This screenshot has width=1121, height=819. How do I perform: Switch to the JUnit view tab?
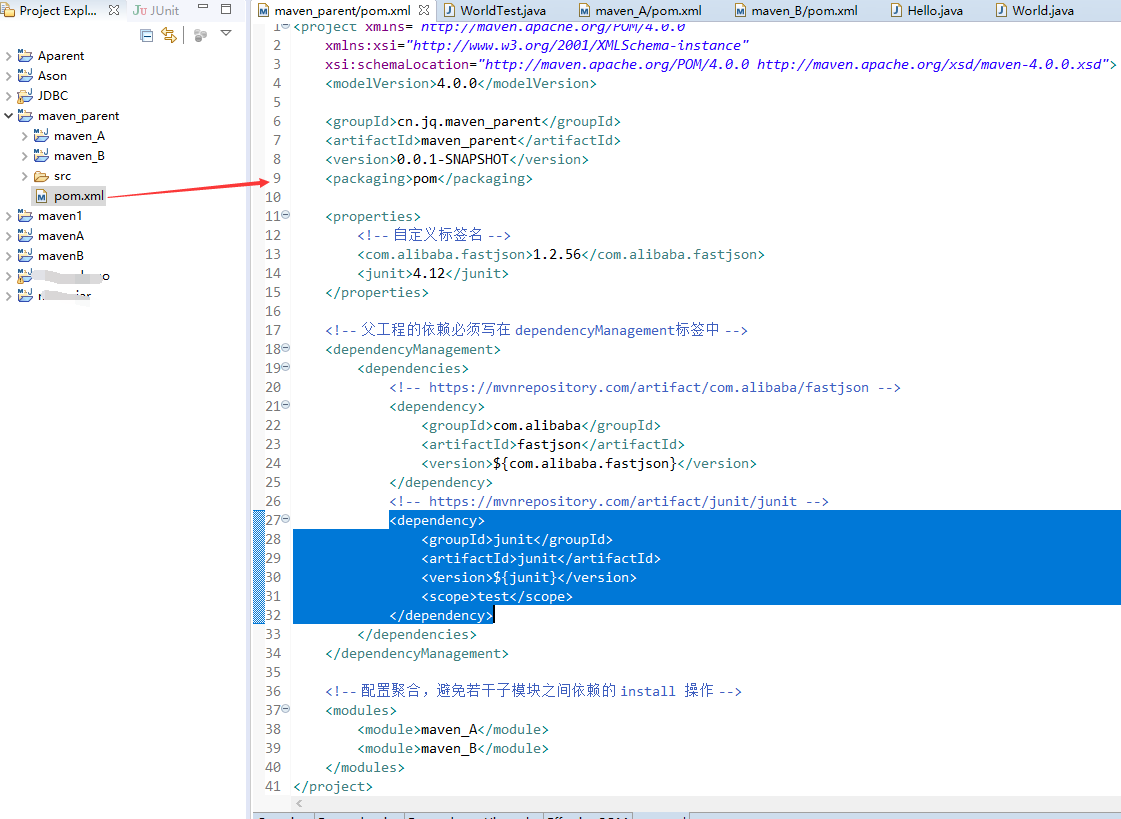tap(156, 10)
